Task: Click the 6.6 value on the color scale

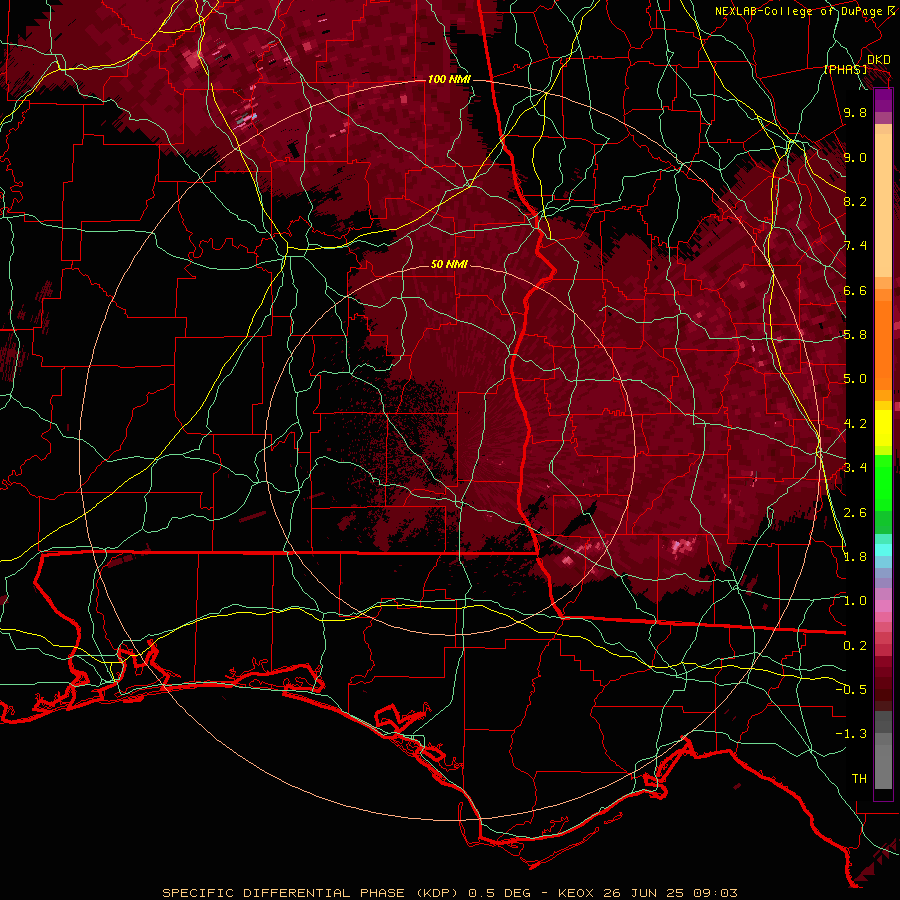Action: pyautogui.click(x=855, y=290)
